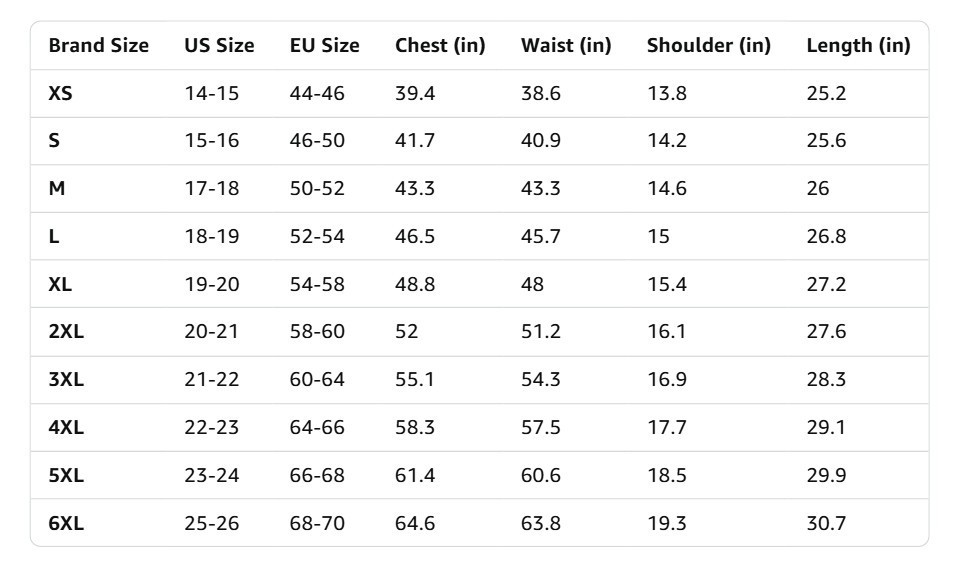The height and width of the screenshot is (583, 955).
Task: Click the US Size column header
Action: pos(219,45)
